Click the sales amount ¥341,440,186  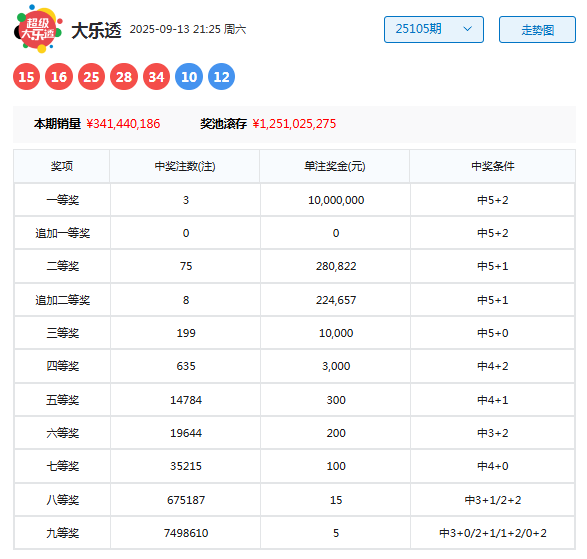coord(123,124)
